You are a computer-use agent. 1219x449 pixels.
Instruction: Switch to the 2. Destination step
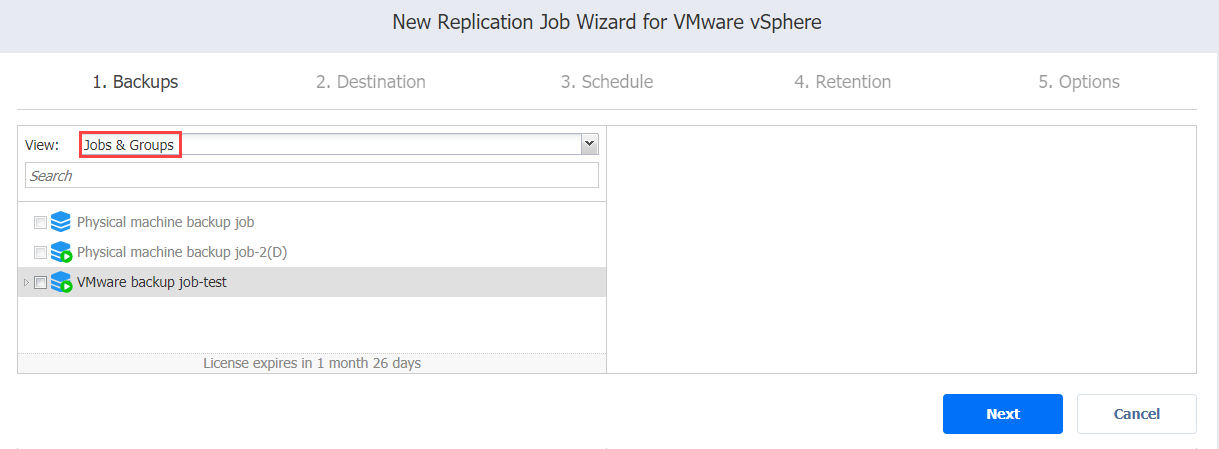pos(371,82)
